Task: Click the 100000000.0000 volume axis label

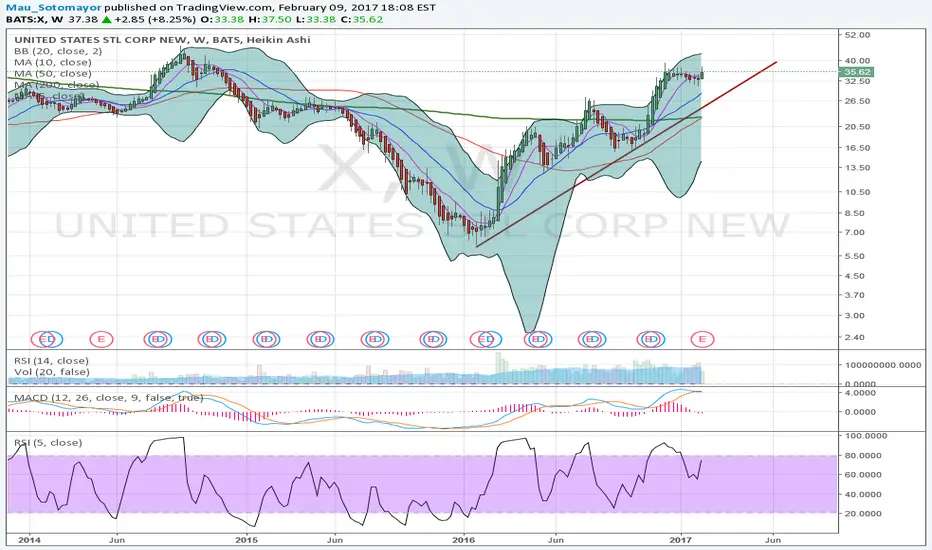Action: 883,365
